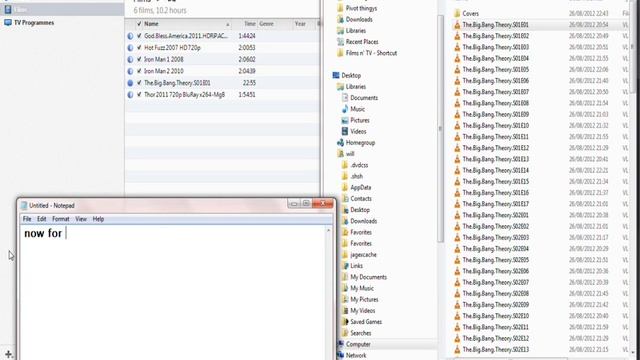The width and height of the screenshot is (640, 360).
Task: Open Notepad Help menu
Action: point(98,219)
